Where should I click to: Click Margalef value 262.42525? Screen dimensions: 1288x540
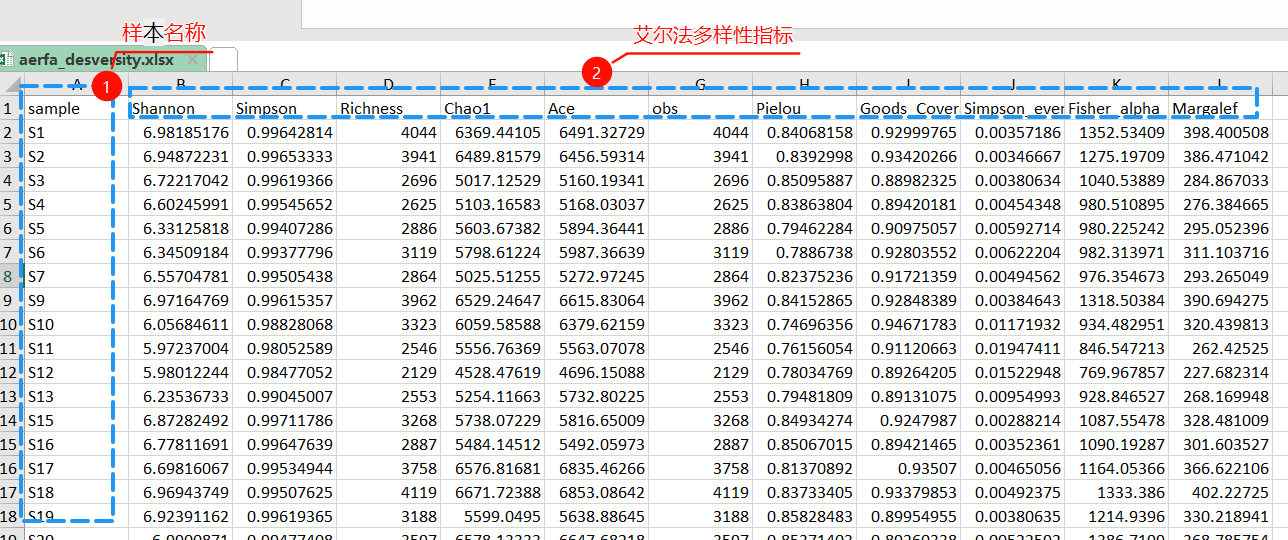click(x=1220, y=348)
